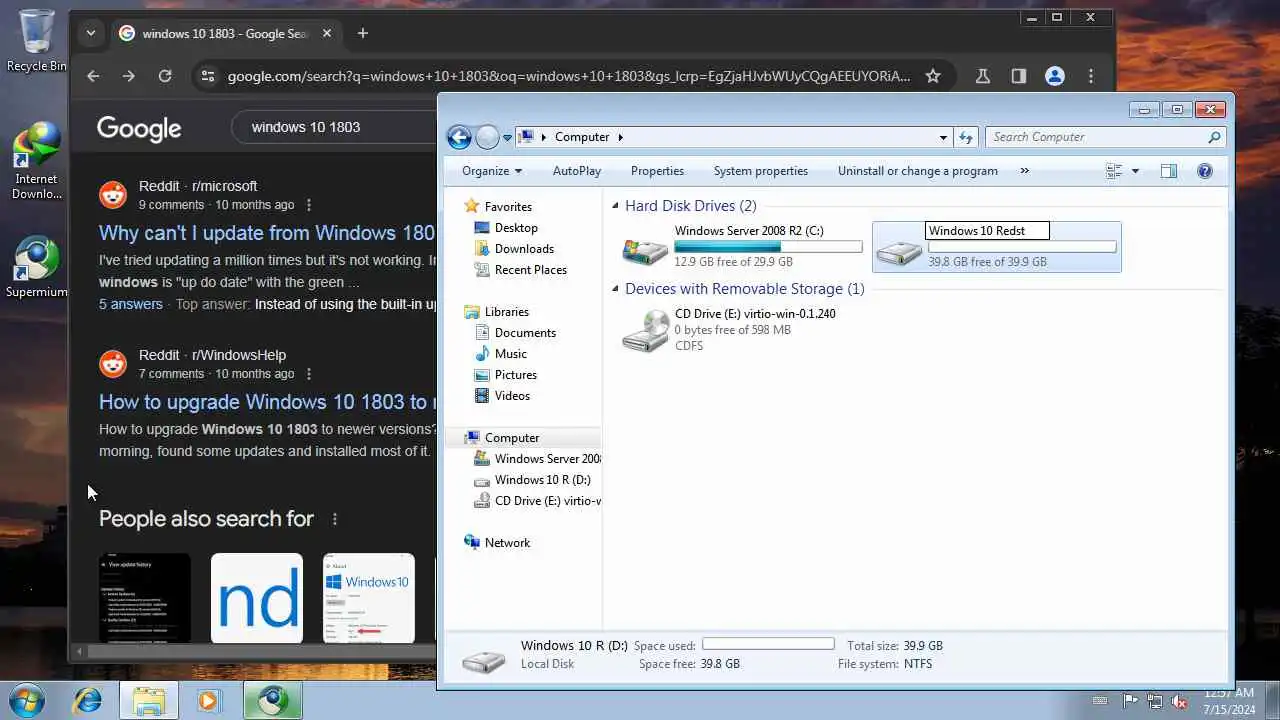
Task: Open the address bar history dropdown arrow
Action: click(943, 137)
